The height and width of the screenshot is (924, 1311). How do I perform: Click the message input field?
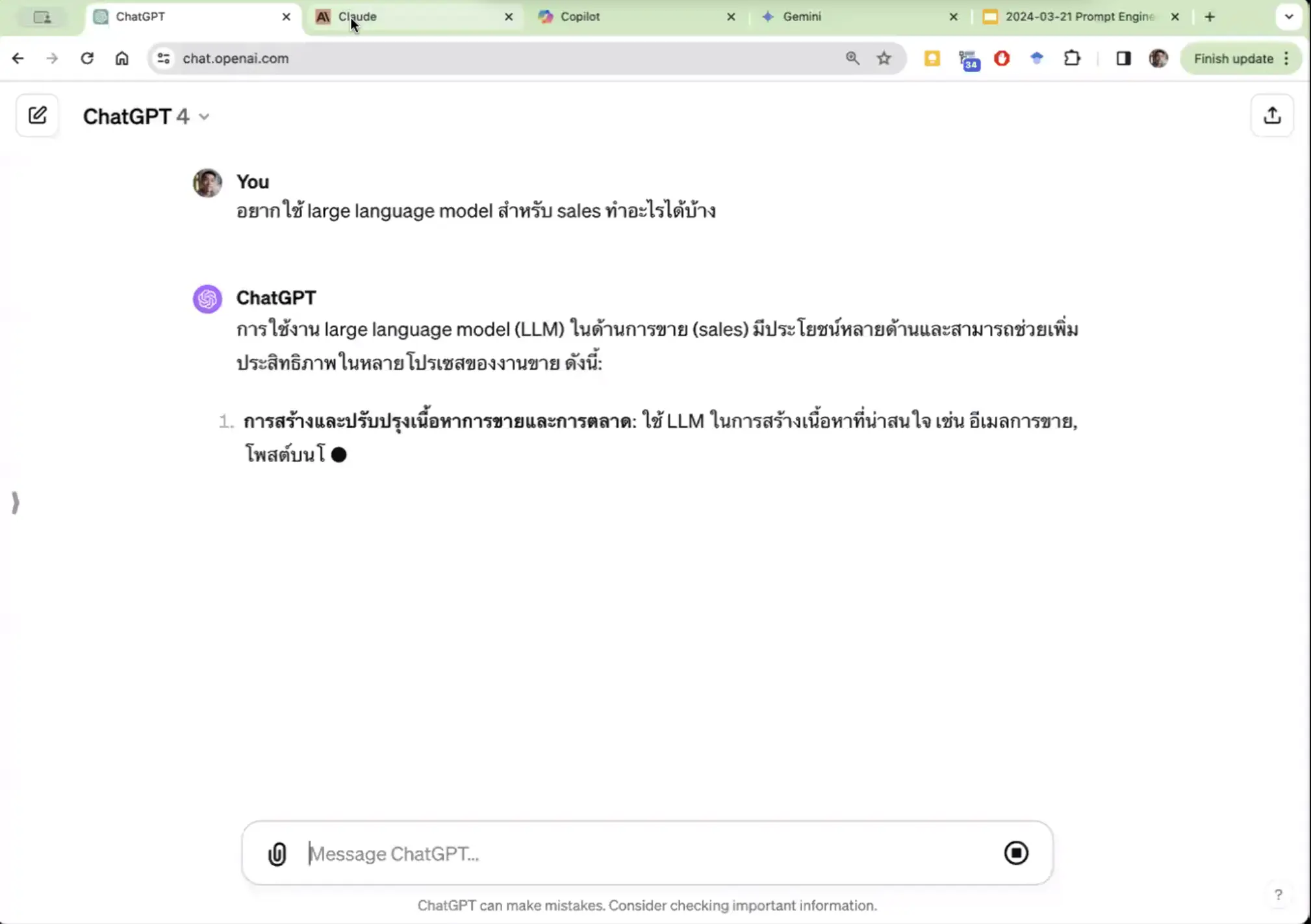(649, 852)
